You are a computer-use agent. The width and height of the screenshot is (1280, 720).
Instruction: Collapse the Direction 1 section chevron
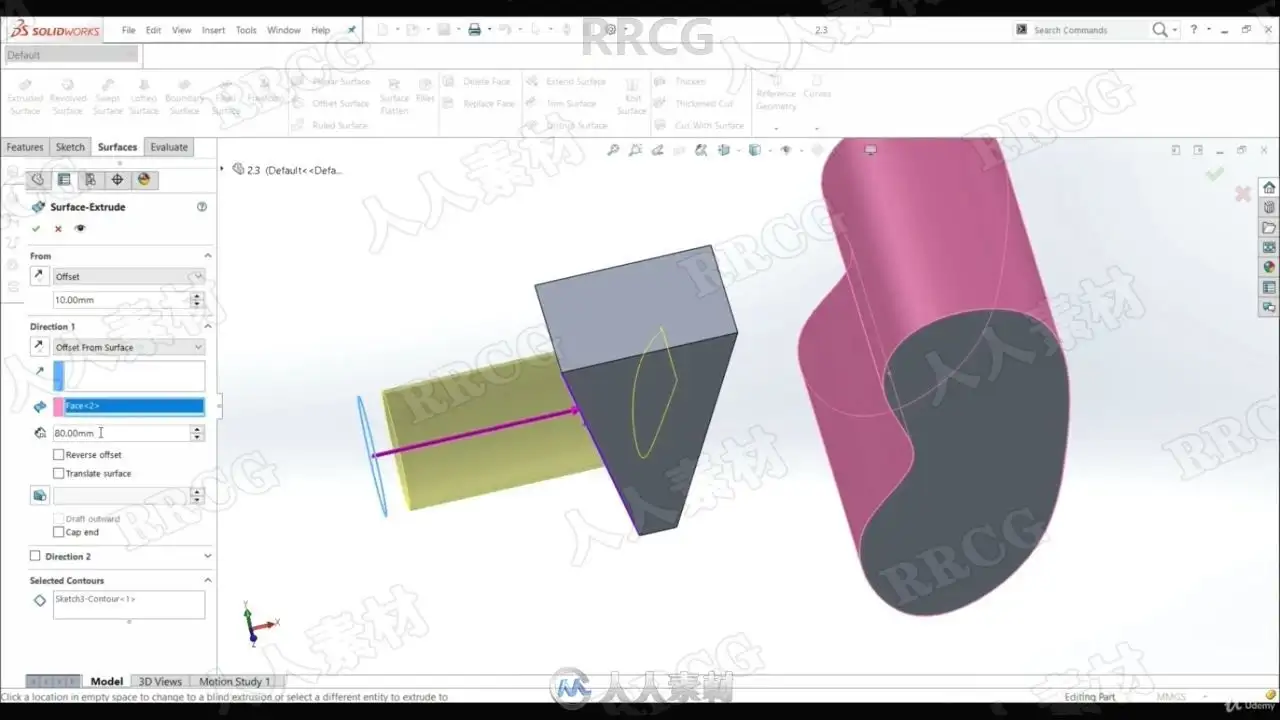[208, 327]
